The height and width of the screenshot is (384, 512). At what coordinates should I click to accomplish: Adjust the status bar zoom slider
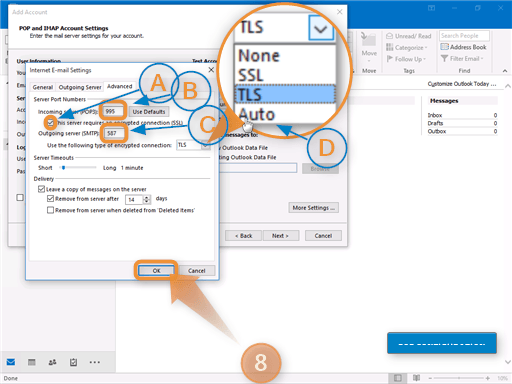(459, 378)
